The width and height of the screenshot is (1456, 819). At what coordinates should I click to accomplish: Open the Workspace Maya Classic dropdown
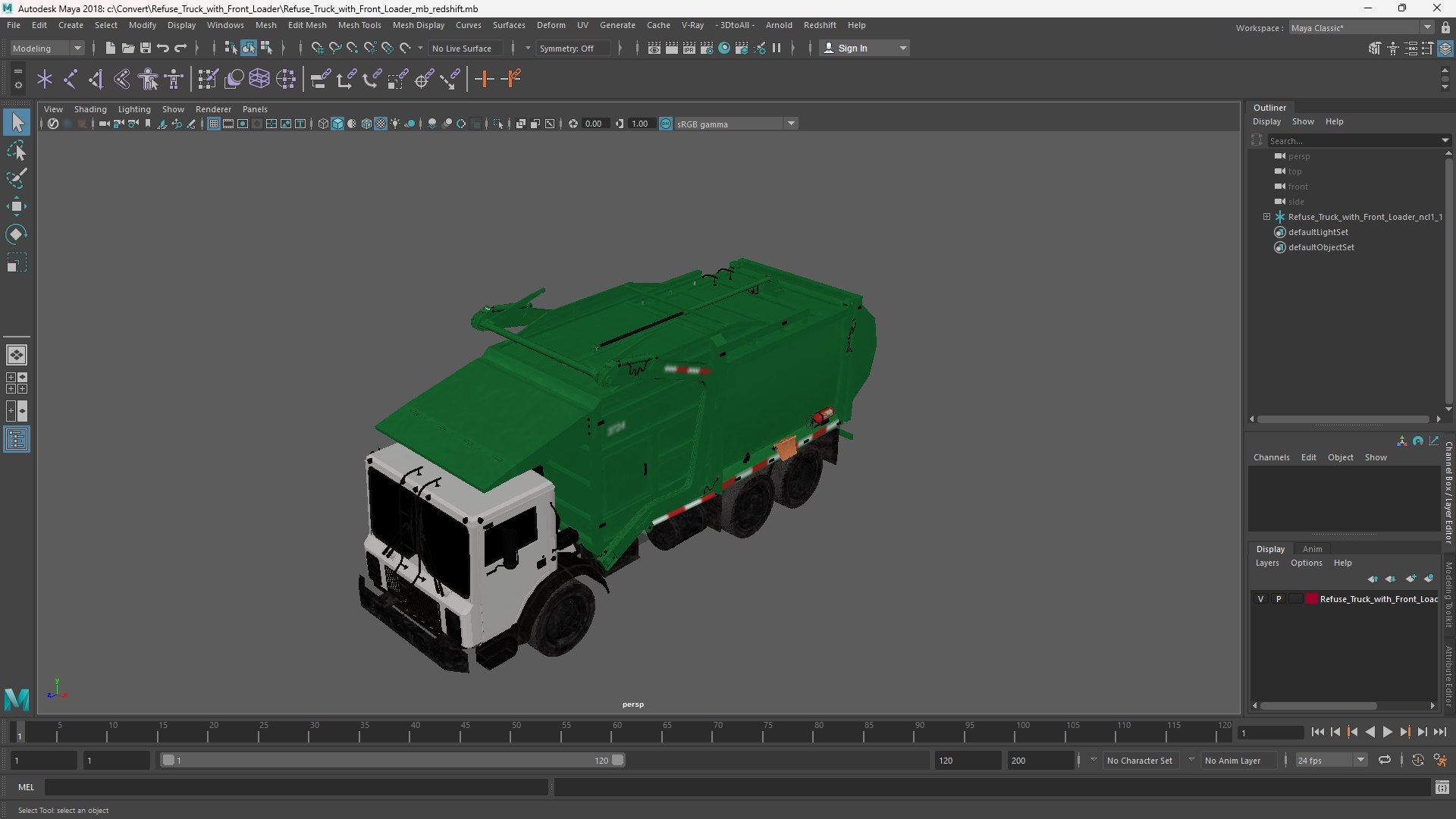click(x=1361, y=27)
